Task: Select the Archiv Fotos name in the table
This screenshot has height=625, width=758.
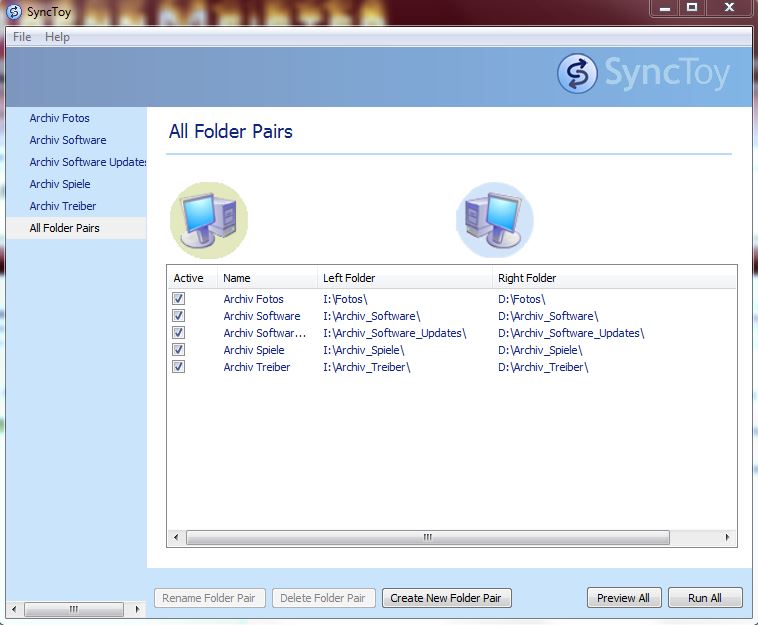Action: (x=253, y=299)
